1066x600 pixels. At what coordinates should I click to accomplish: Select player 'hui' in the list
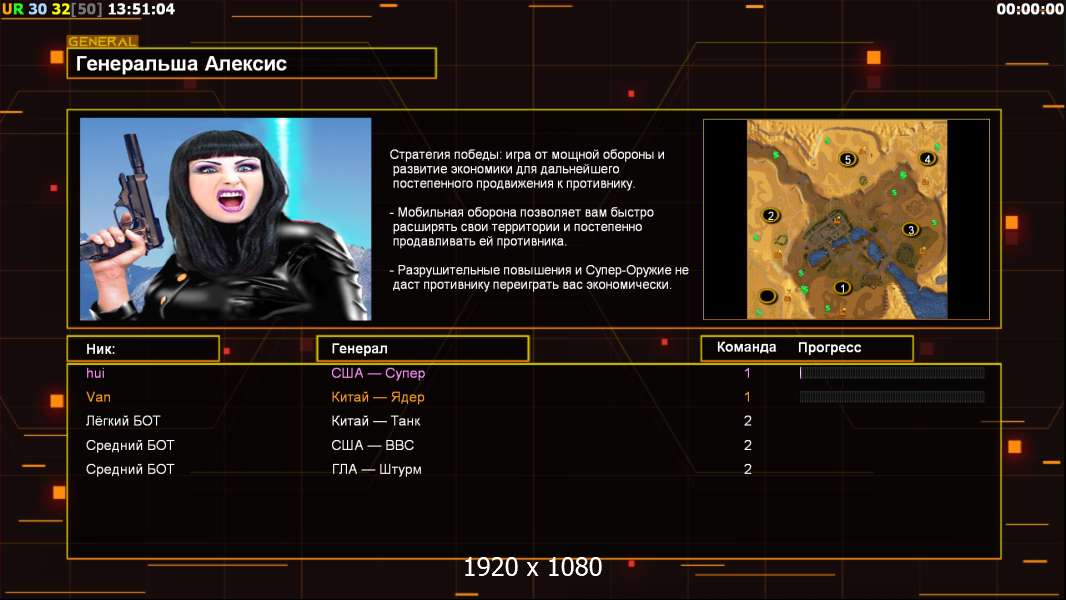95,373
